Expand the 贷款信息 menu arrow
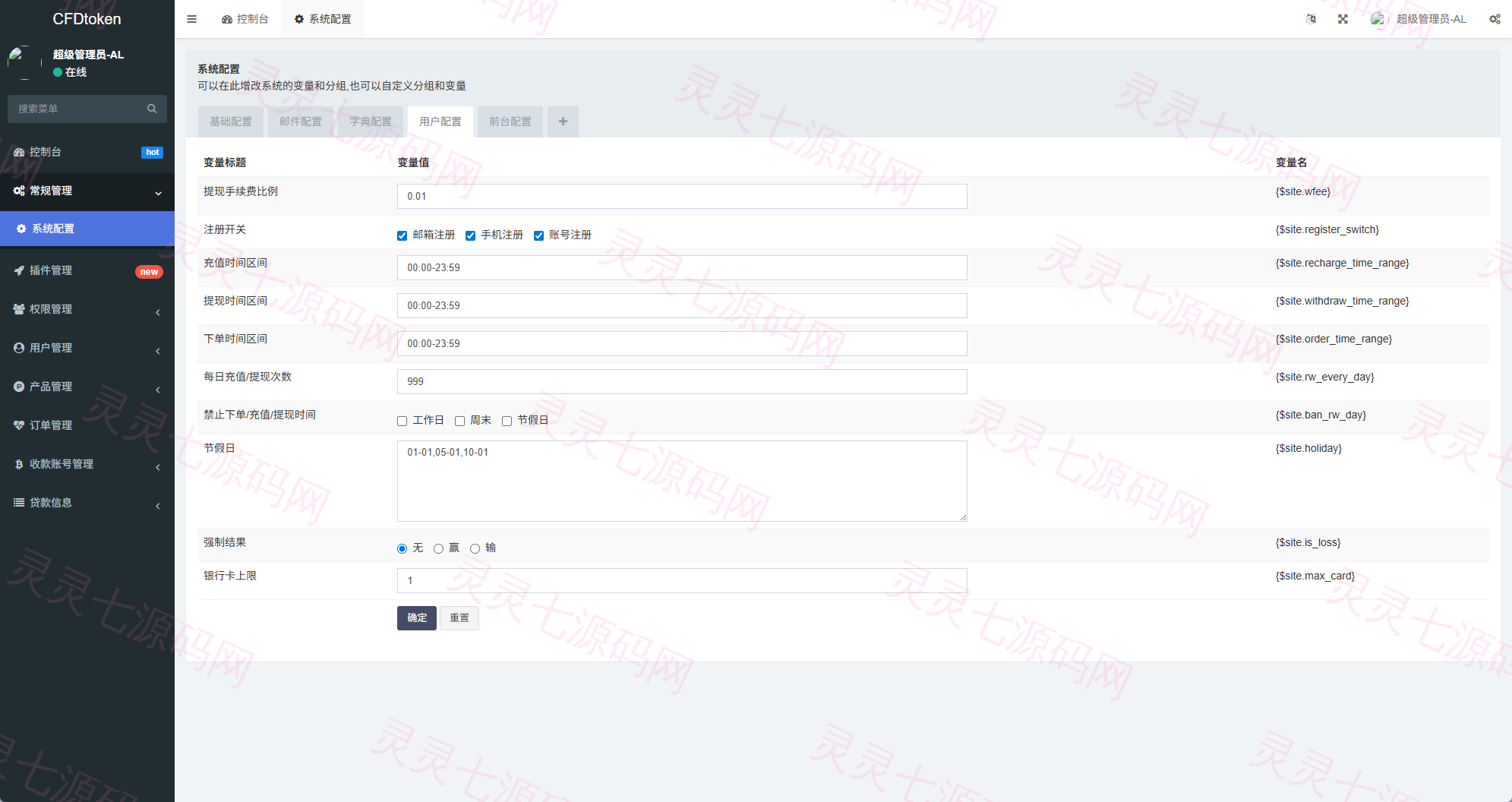Image resolution: width=1512 pixels, height=802 pixels. [158, 506]
